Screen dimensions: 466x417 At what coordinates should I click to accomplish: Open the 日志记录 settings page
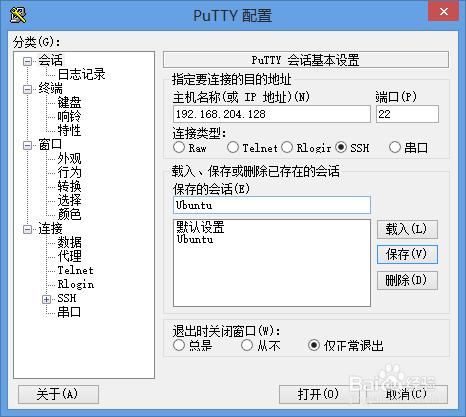click(x=81, y=74)
